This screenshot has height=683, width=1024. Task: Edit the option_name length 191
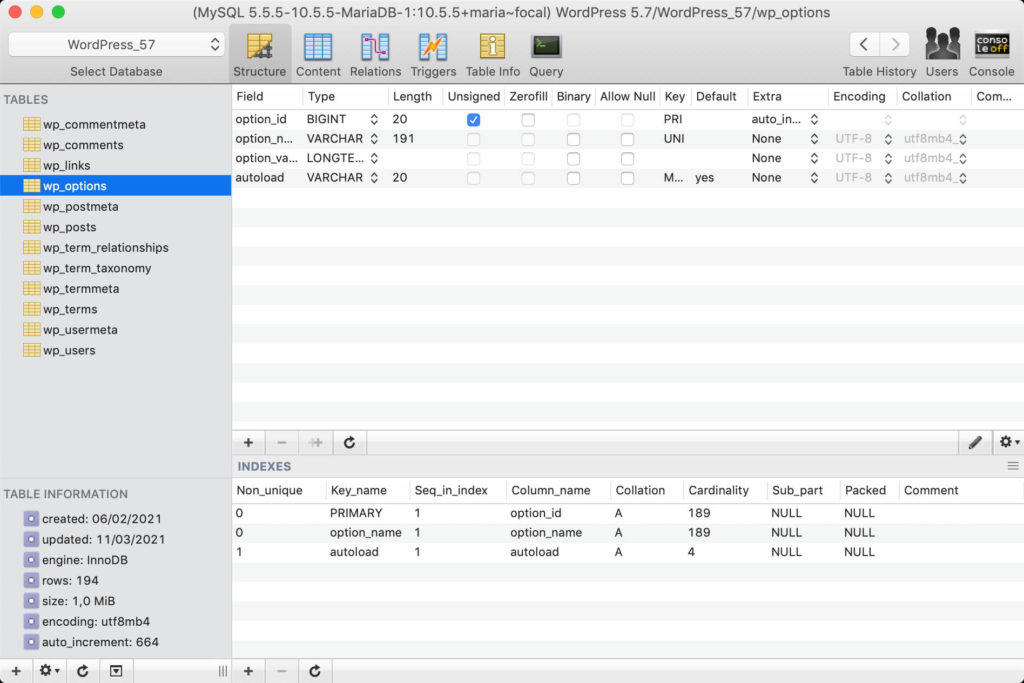403,138
